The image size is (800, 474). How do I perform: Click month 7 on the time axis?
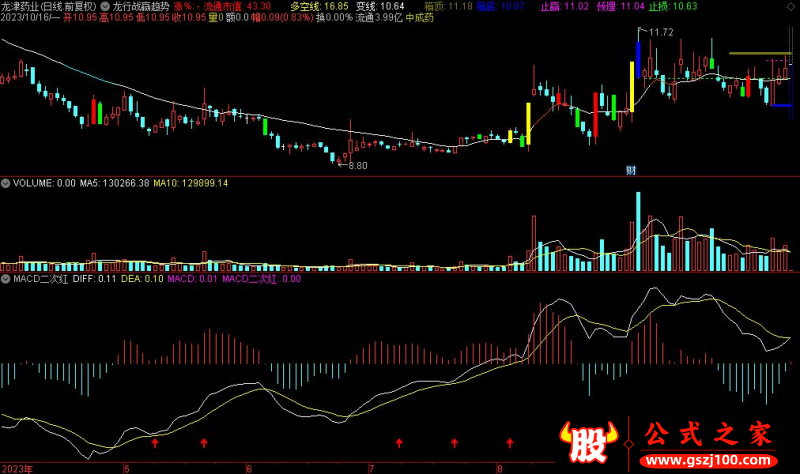(x=371, y=469)
